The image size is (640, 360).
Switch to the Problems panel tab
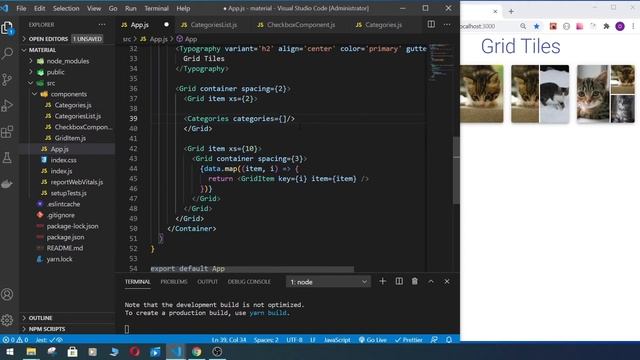click(x=174, y=282)
